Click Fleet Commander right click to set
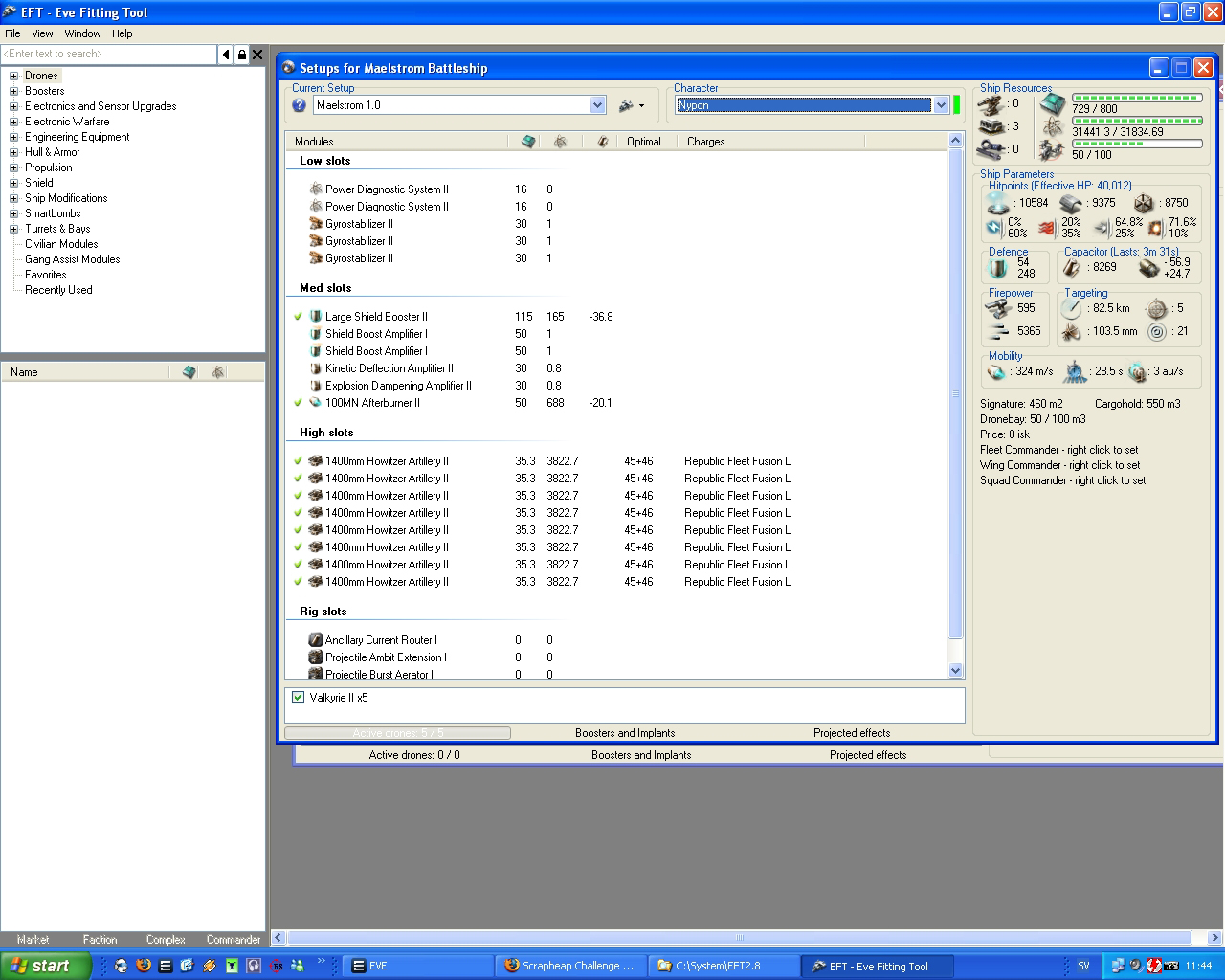This screenshot has width=1225, height=980. tap(1058, 450)
